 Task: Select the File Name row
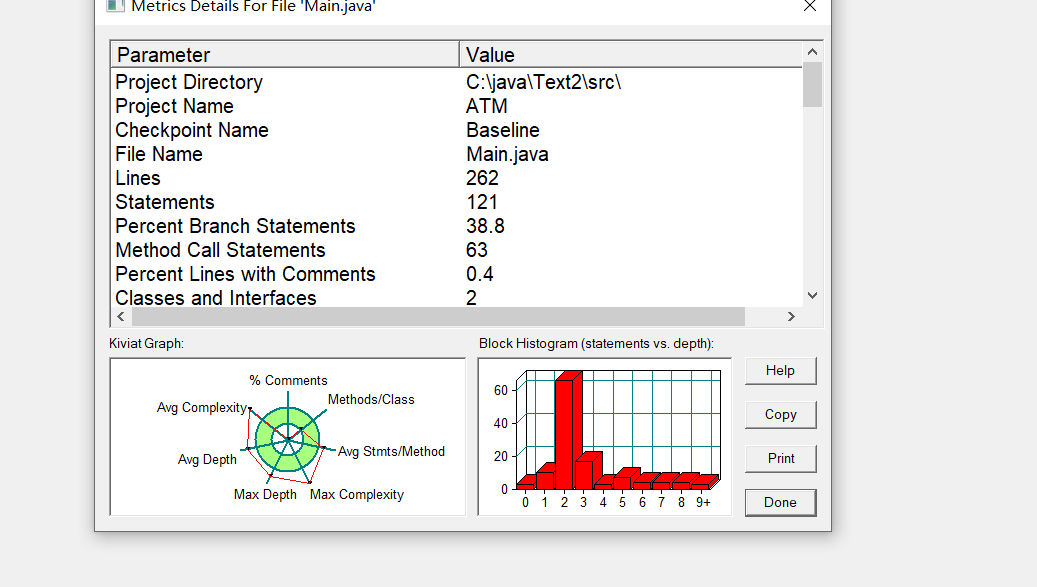tap(457, 154)
